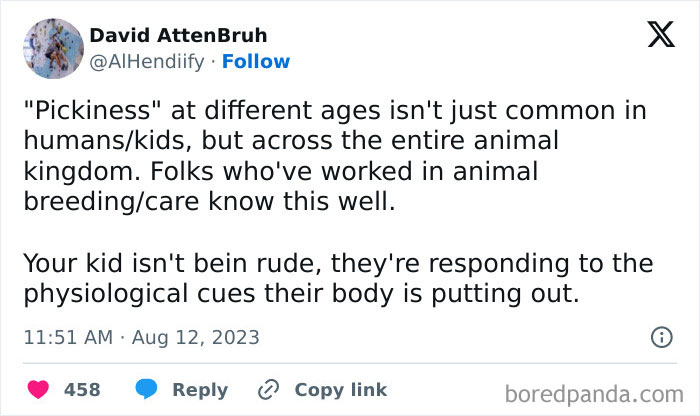Screen dimensions: 700x416
Task: Click the chain link copy icon
Action: (x=268, y=389)
